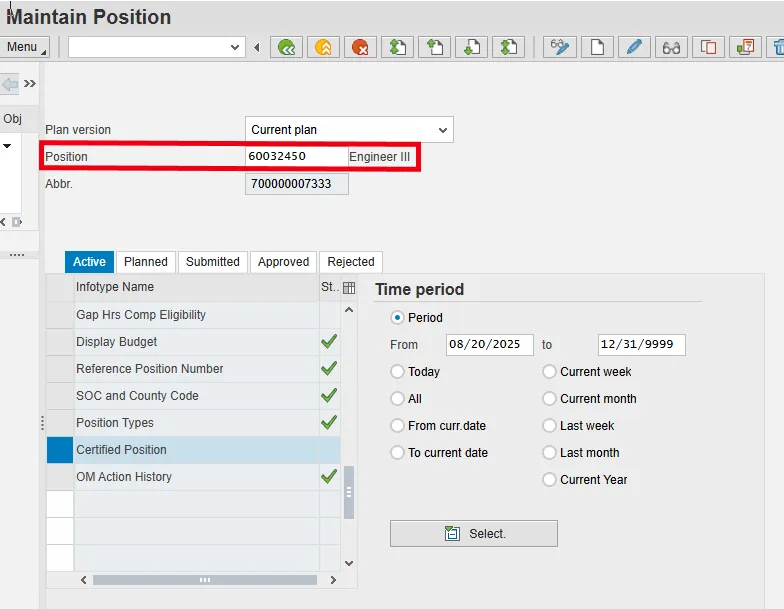Switch to the Submitted tab

click(x=213, y=262)
